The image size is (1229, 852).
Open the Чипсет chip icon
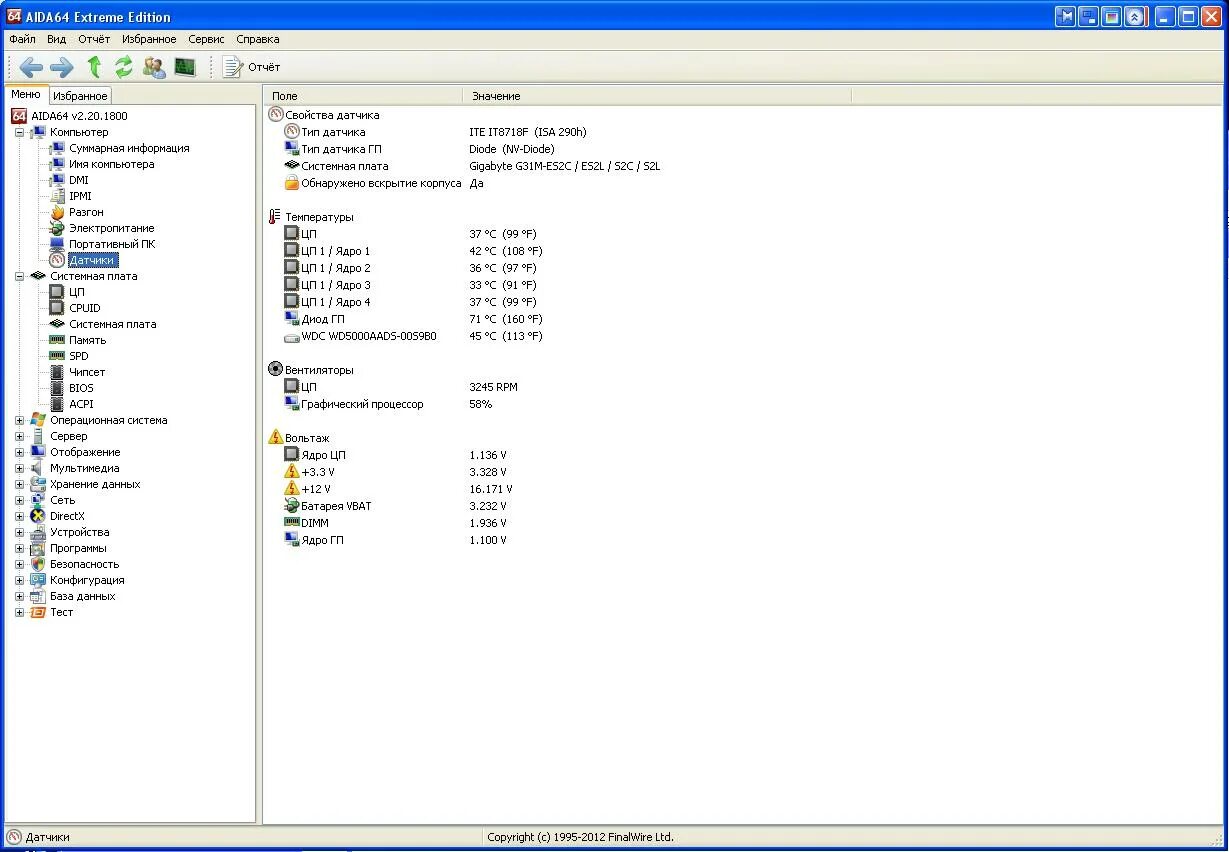pyautogui.click(x=57, y=372)
